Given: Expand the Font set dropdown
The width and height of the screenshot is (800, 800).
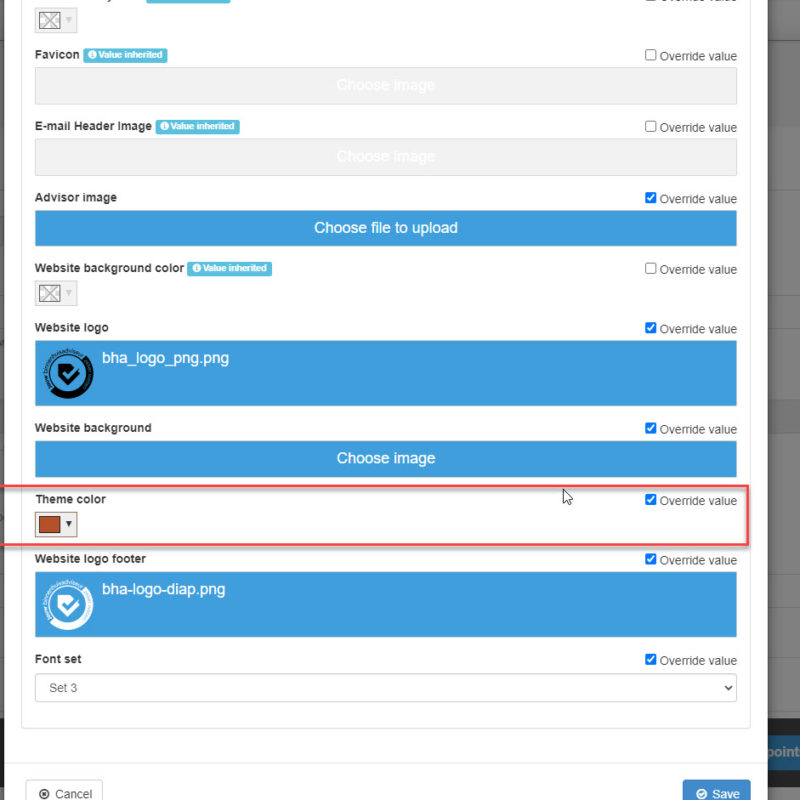Looking at the screenshot, I should click(385, 688).
